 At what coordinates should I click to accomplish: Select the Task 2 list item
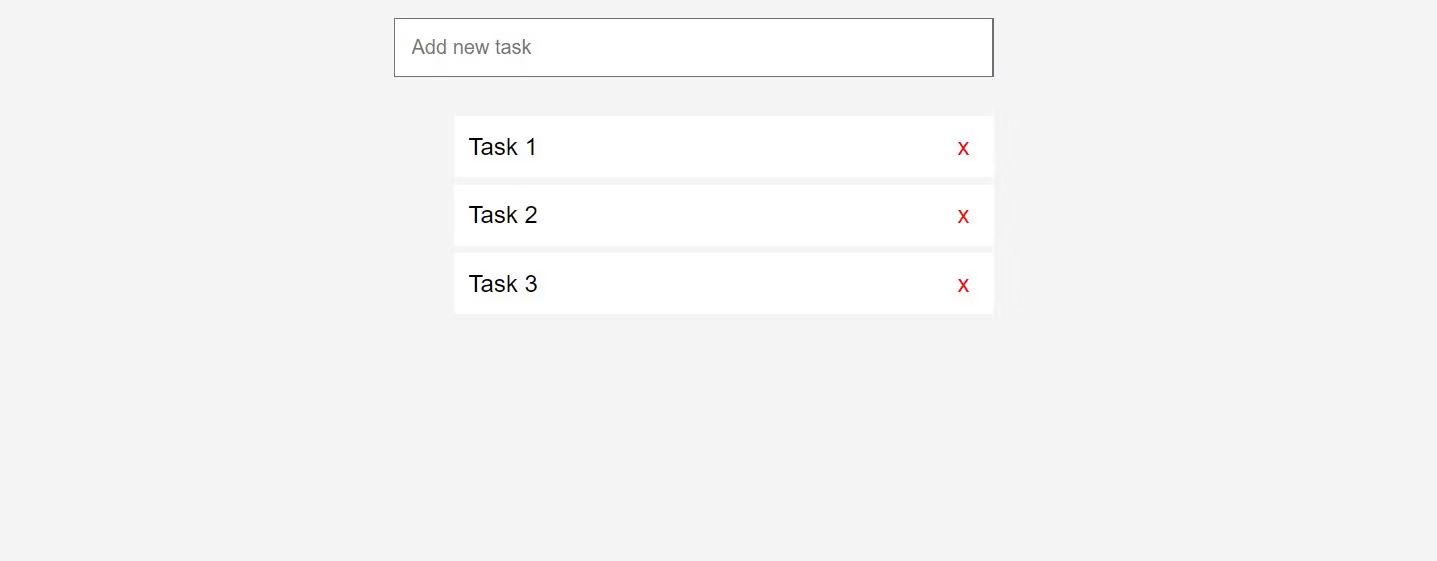(723, 215)
